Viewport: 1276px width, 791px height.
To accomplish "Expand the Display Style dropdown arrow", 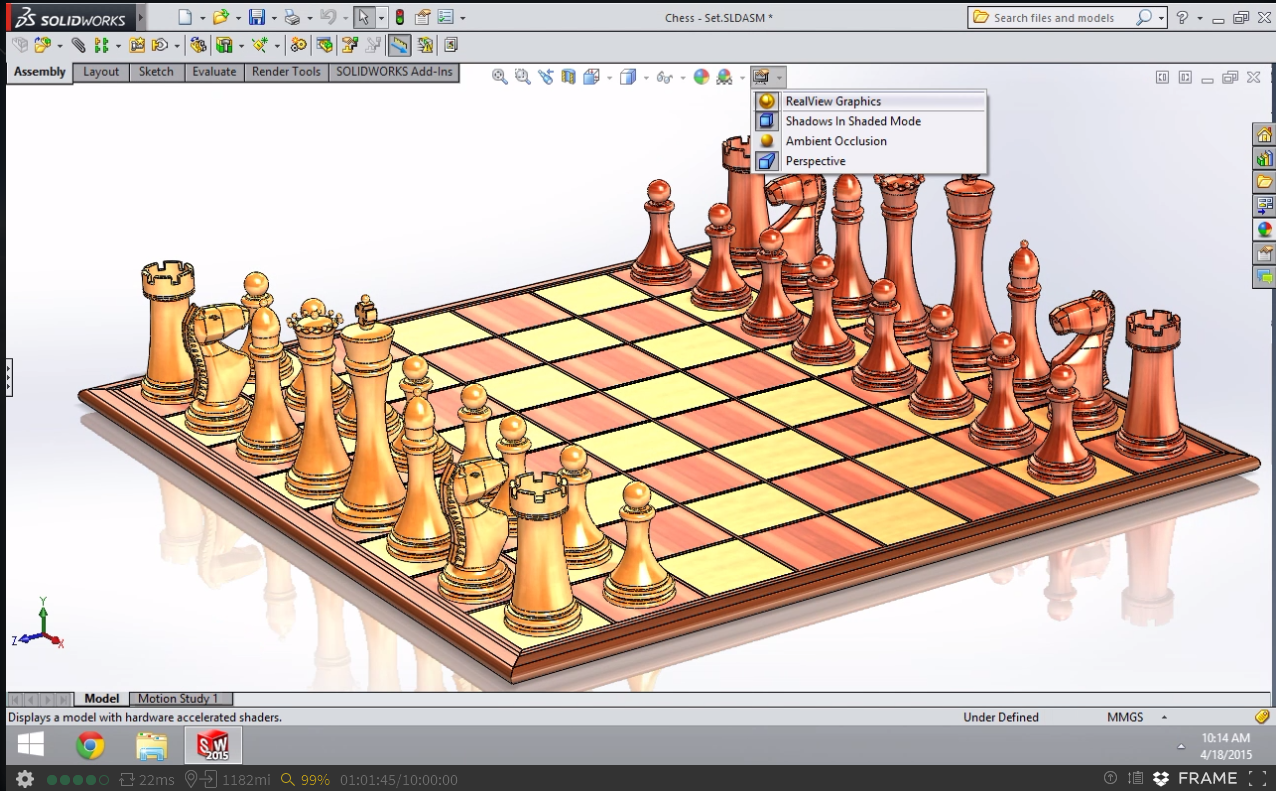I will pos(646,77).
